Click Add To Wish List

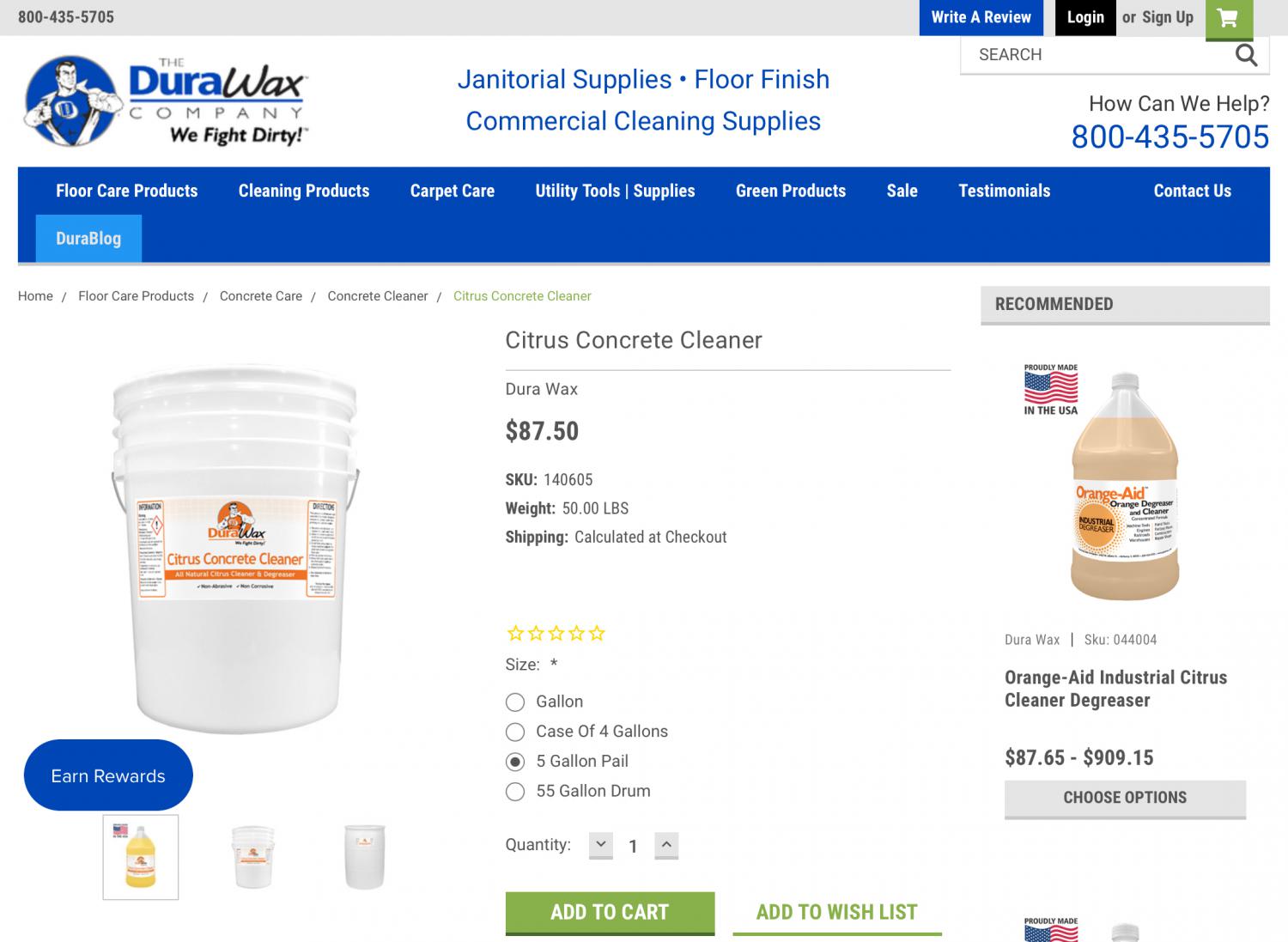[x=837, y=912]
